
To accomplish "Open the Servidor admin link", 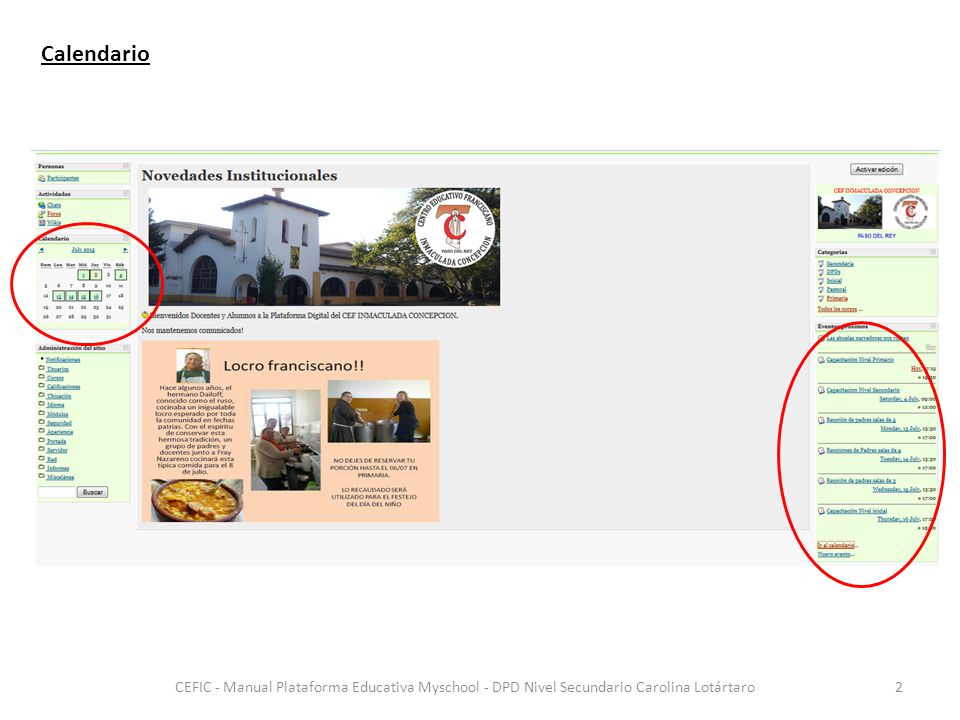I will tap(57, 450).
